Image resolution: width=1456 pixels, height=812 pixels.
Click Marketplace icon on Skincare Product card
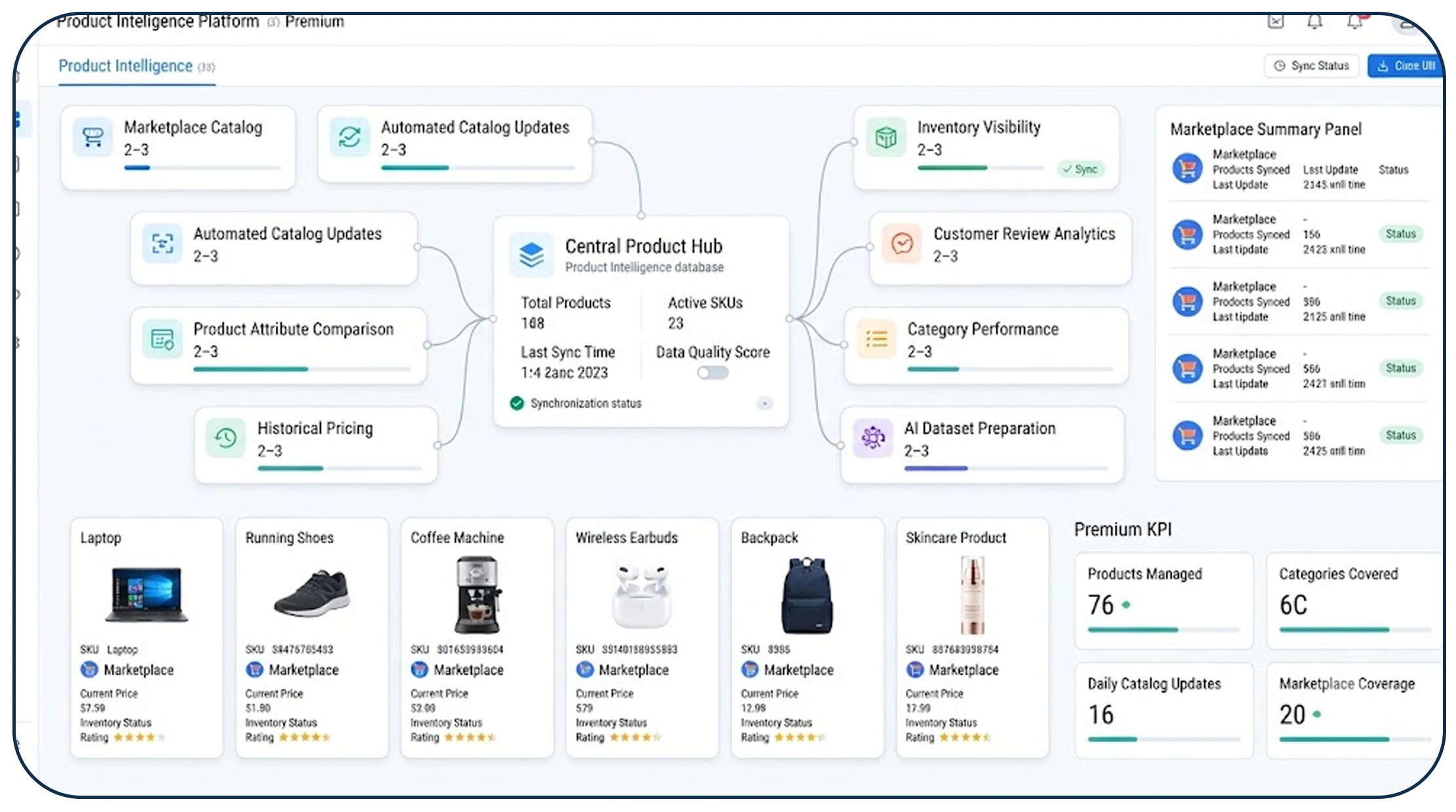[914, 670]
